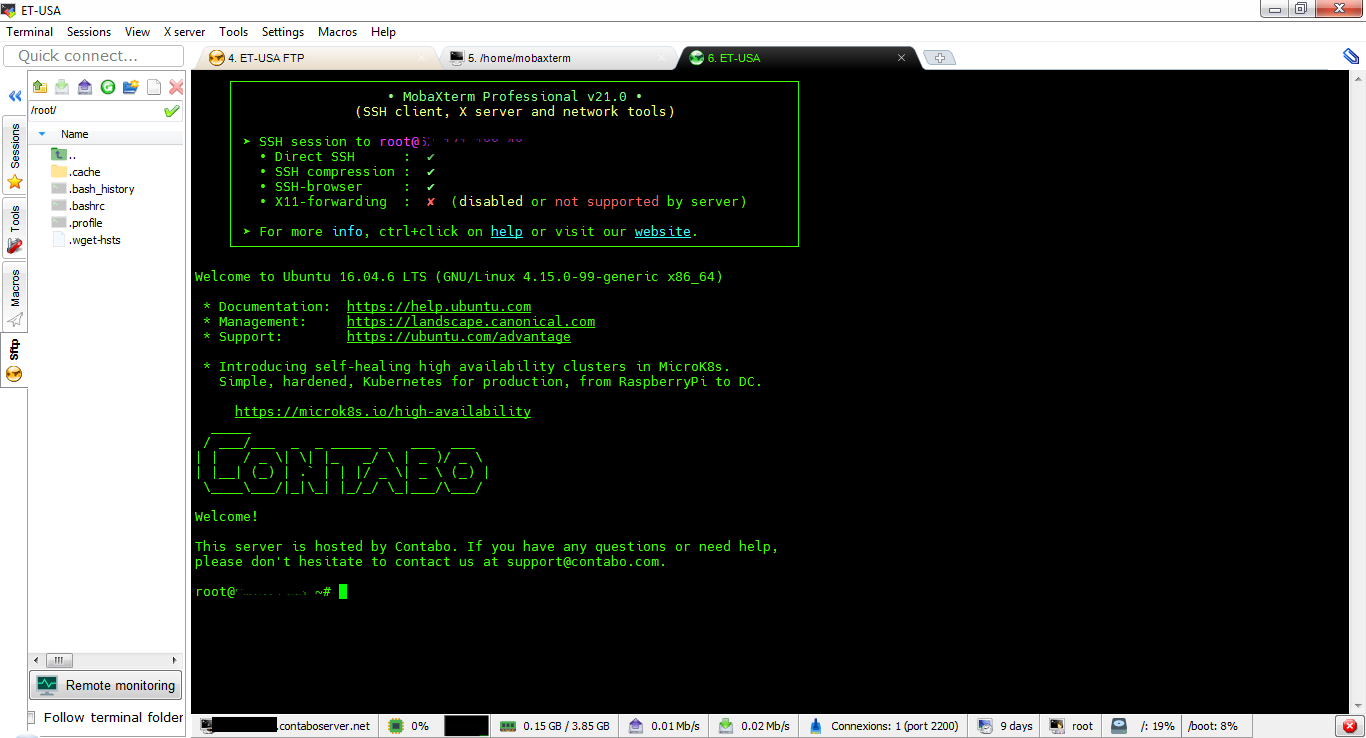
Task: Click the 9 days uptime indicator
Action: pyautogui.click(x=1006, y=726)
